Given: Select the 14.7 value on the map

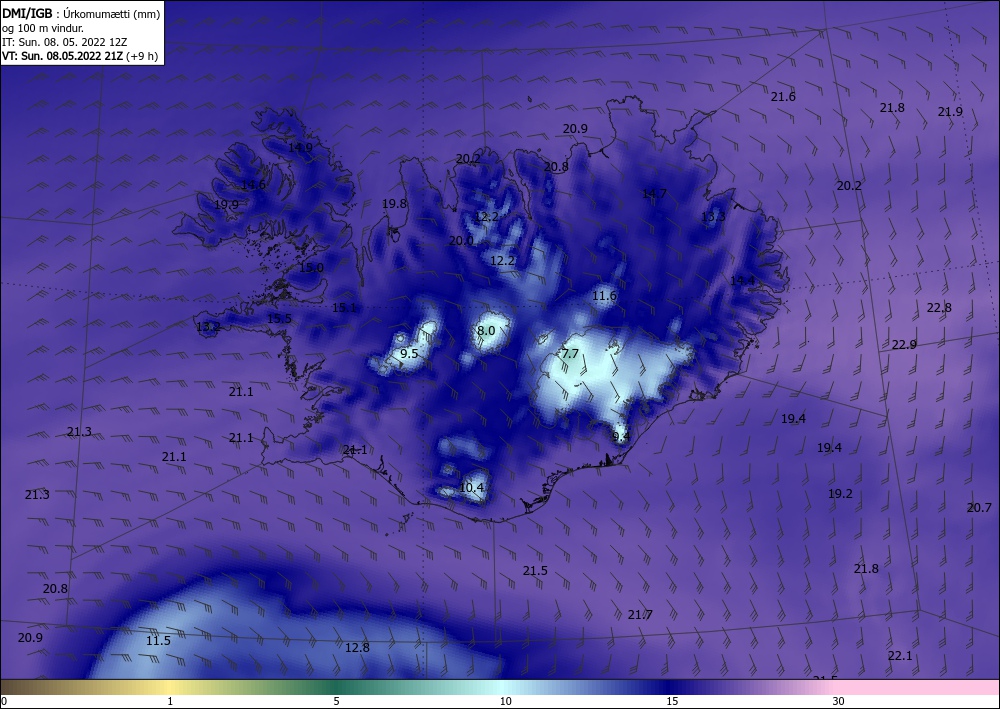Looking at the screenshot, I should 654,194.
